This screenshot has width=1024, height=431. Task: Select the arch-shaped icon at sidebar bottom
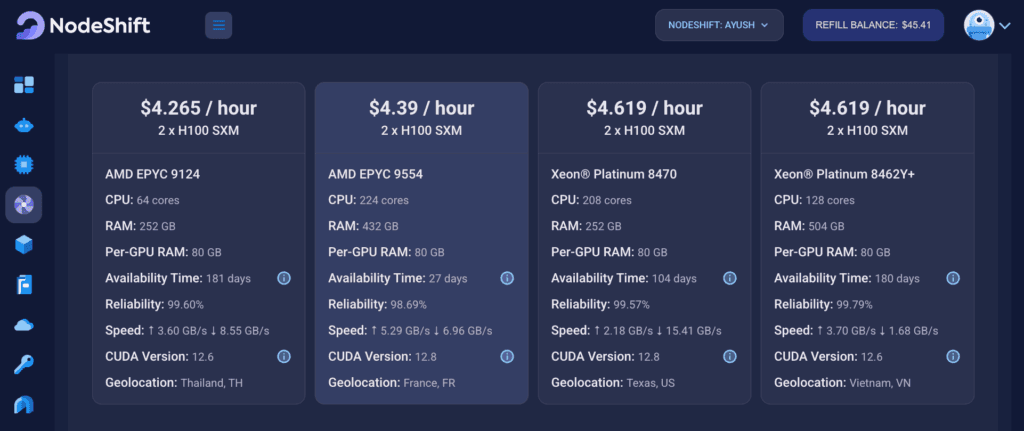point(24,405)
